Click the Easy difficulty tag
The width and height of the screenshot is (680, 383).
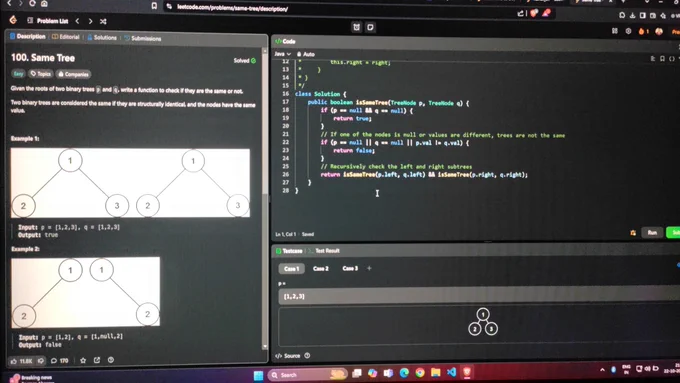(x=18, y=74)
